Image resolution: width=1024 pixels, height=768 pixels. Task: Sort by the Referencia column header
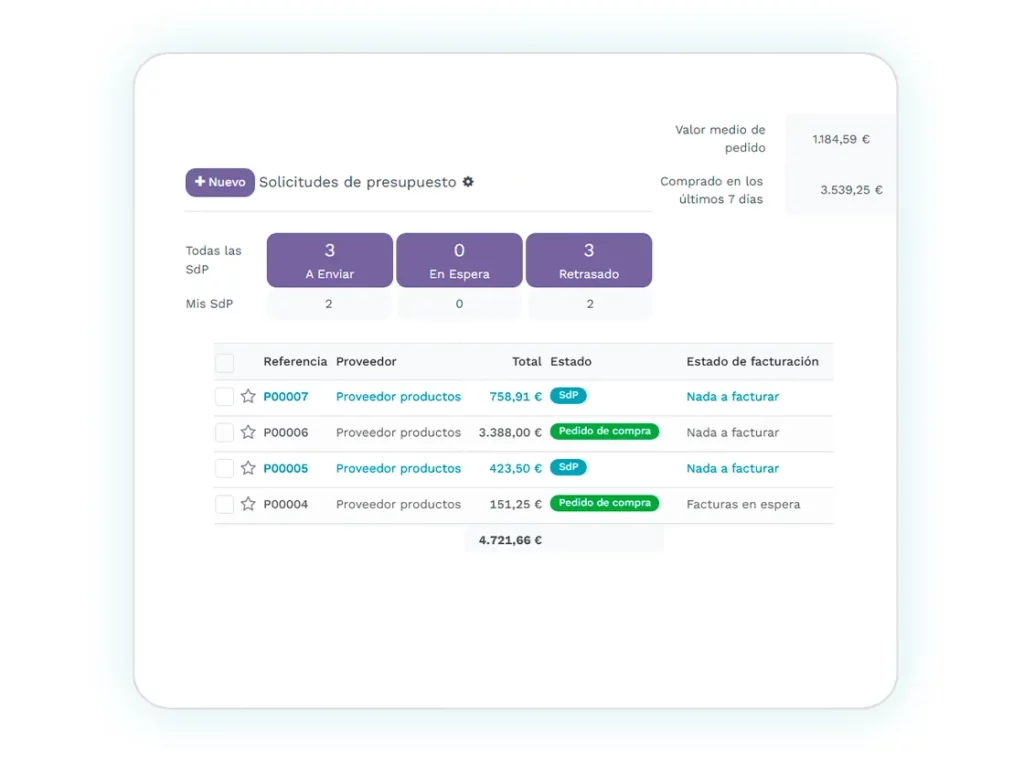[295, 361]
